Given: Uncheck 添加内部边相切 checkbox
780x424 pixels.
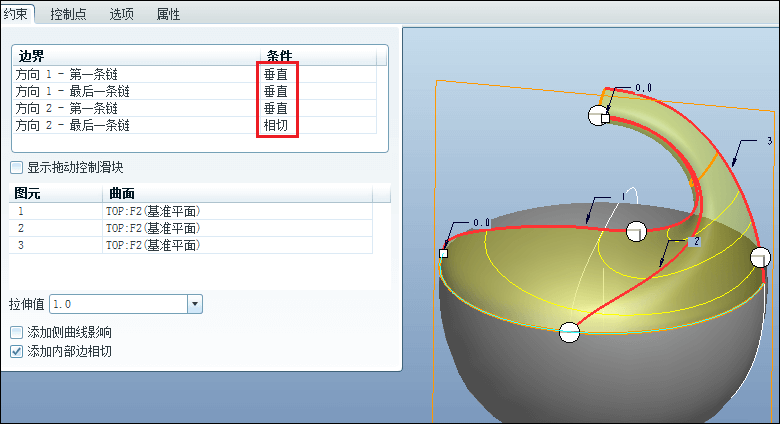Looking at the screenshot, I should click(16, 351).
